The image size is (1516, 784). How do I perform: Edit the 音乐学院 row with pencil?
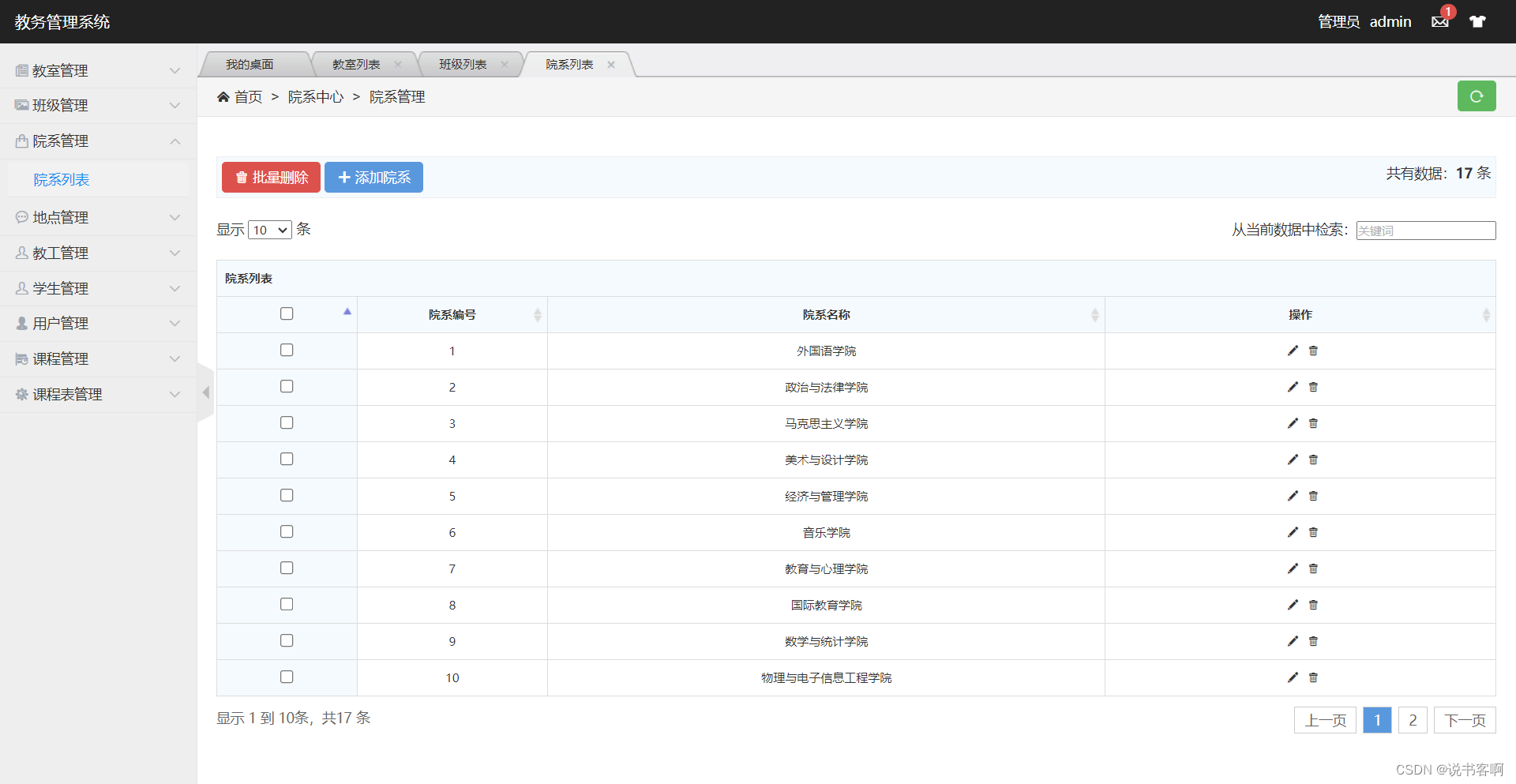coord(1293,532)
